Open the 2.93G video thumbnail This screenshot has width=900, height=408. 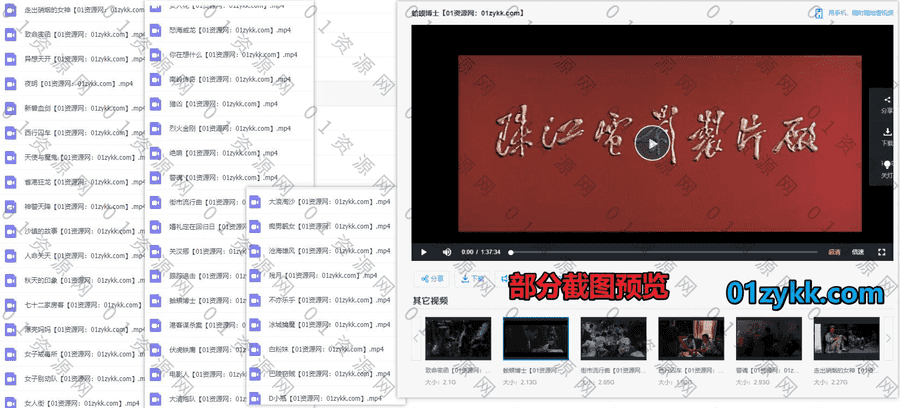[769, 339]
